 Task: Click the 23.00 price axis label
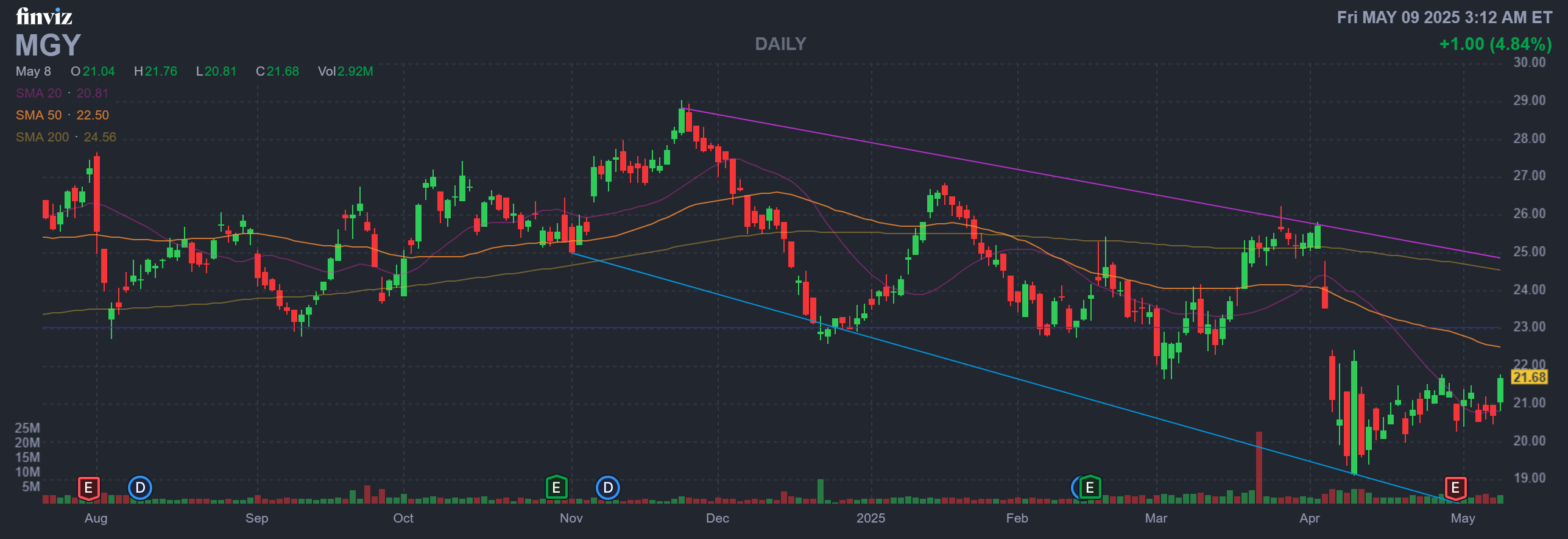(1529, 327)
